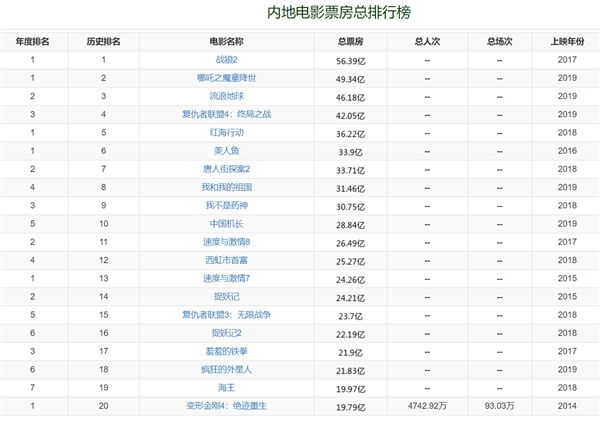Open the 美人鱼 movie link

coord(227,151)
